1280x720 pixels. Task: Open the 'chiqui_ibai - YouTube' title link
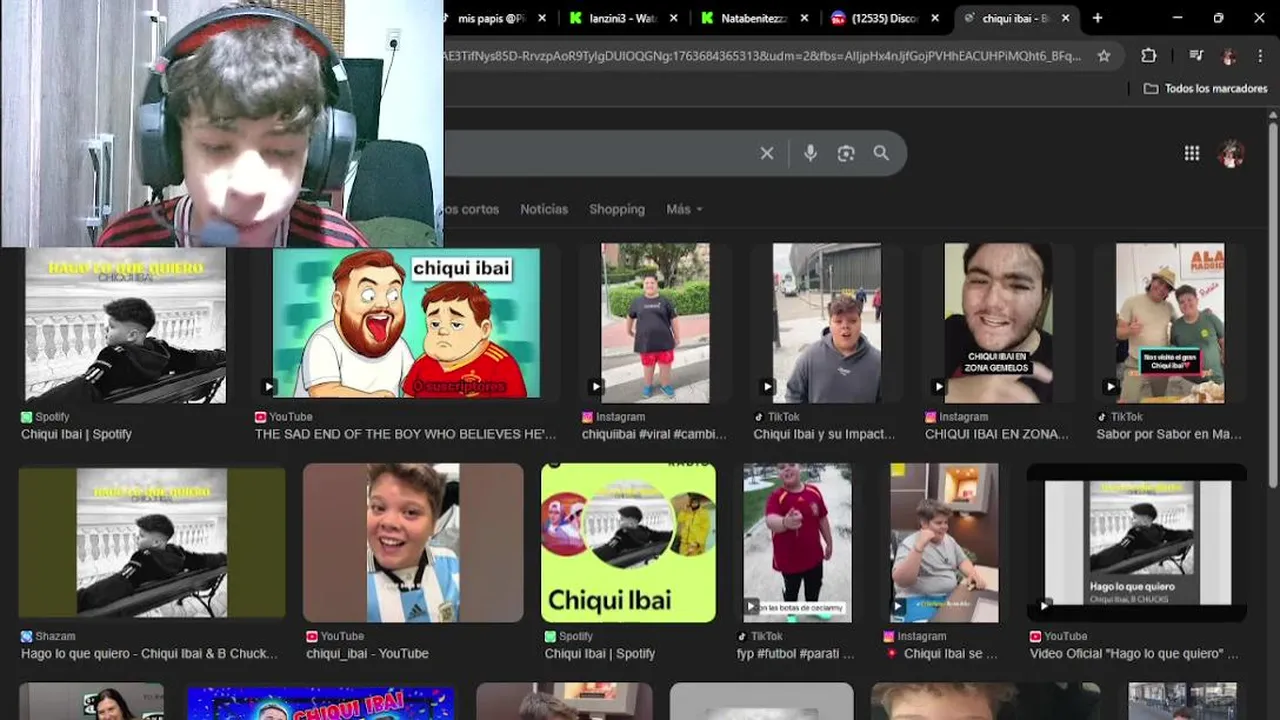(x=367, y=653)
